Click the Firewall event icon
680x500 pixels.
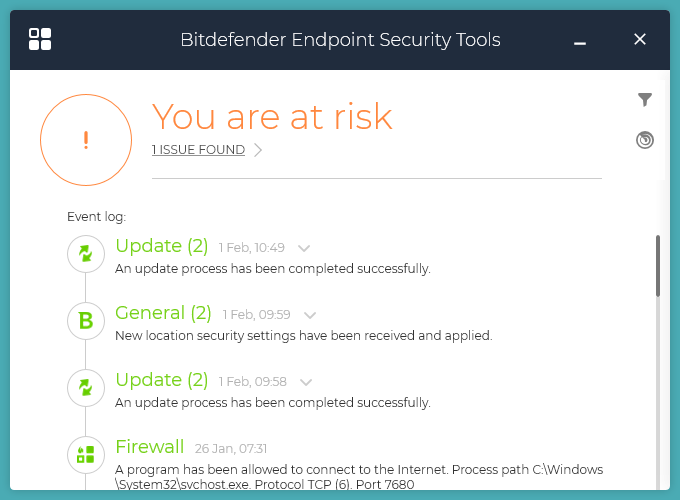tap(86, 455)
